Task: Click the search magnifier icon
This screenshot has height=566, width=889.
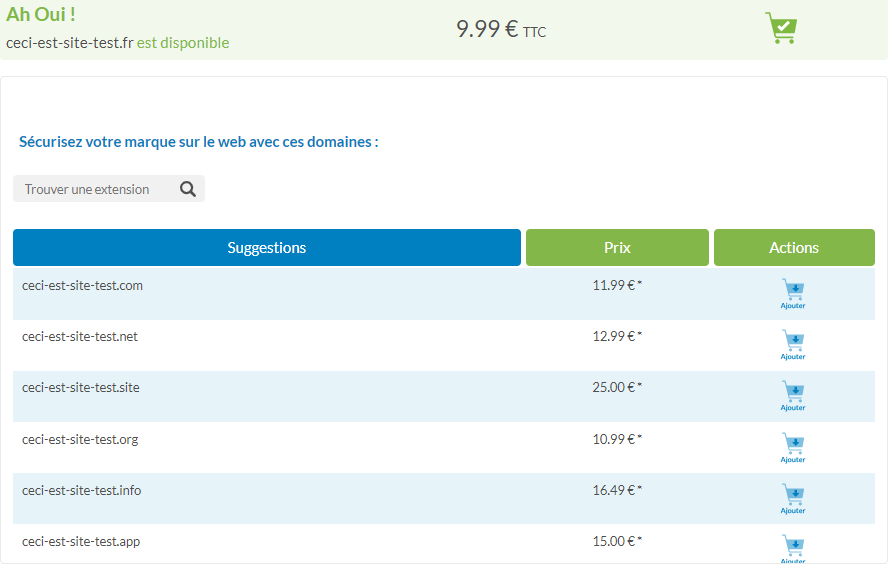Action: pos(188,189)
